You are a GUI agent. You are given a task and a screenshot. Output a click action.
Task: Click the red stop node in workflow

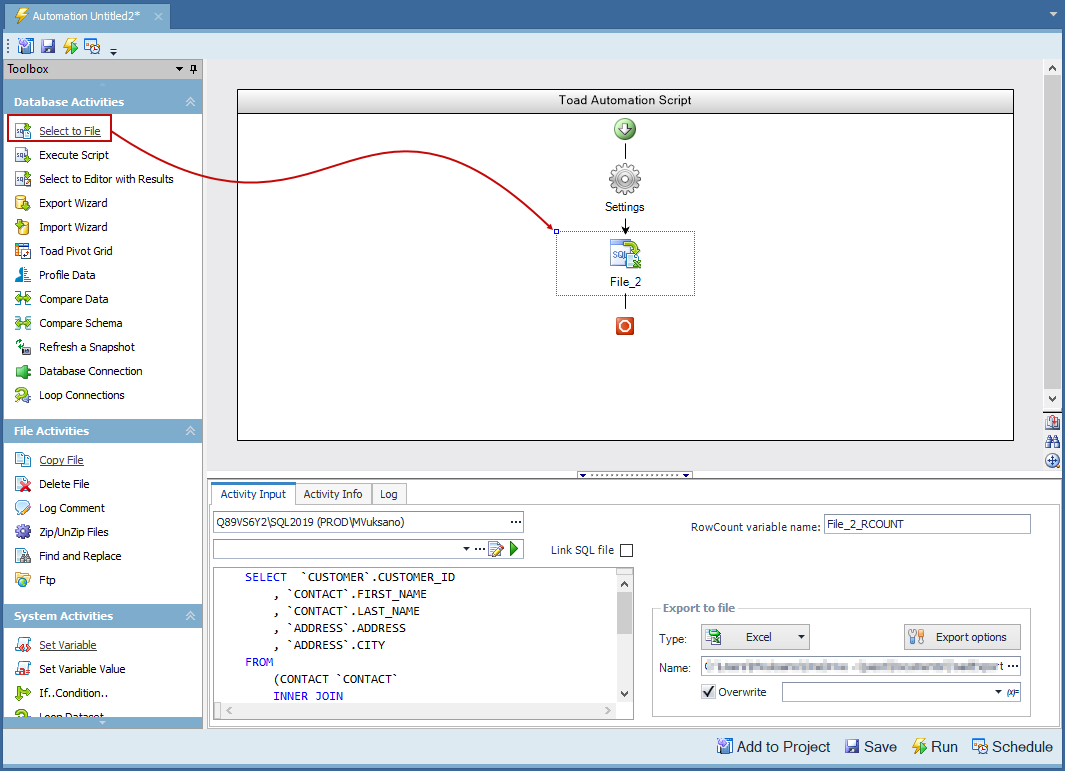point(625,326)
